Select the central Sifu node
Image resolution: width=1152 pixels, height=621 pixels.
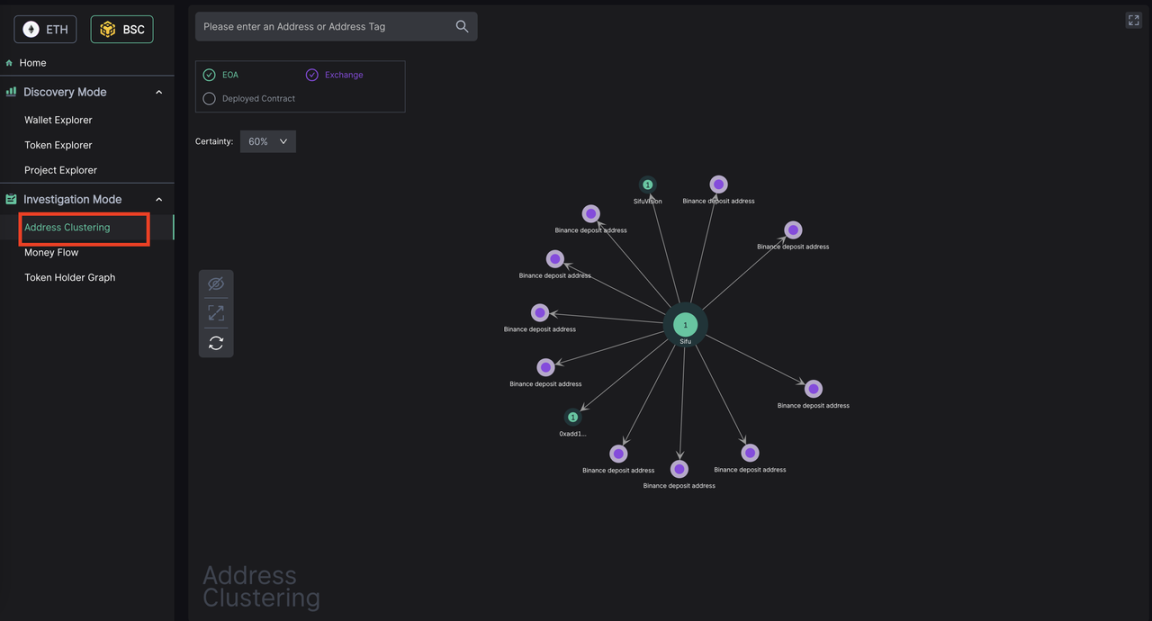pos(685,325)
